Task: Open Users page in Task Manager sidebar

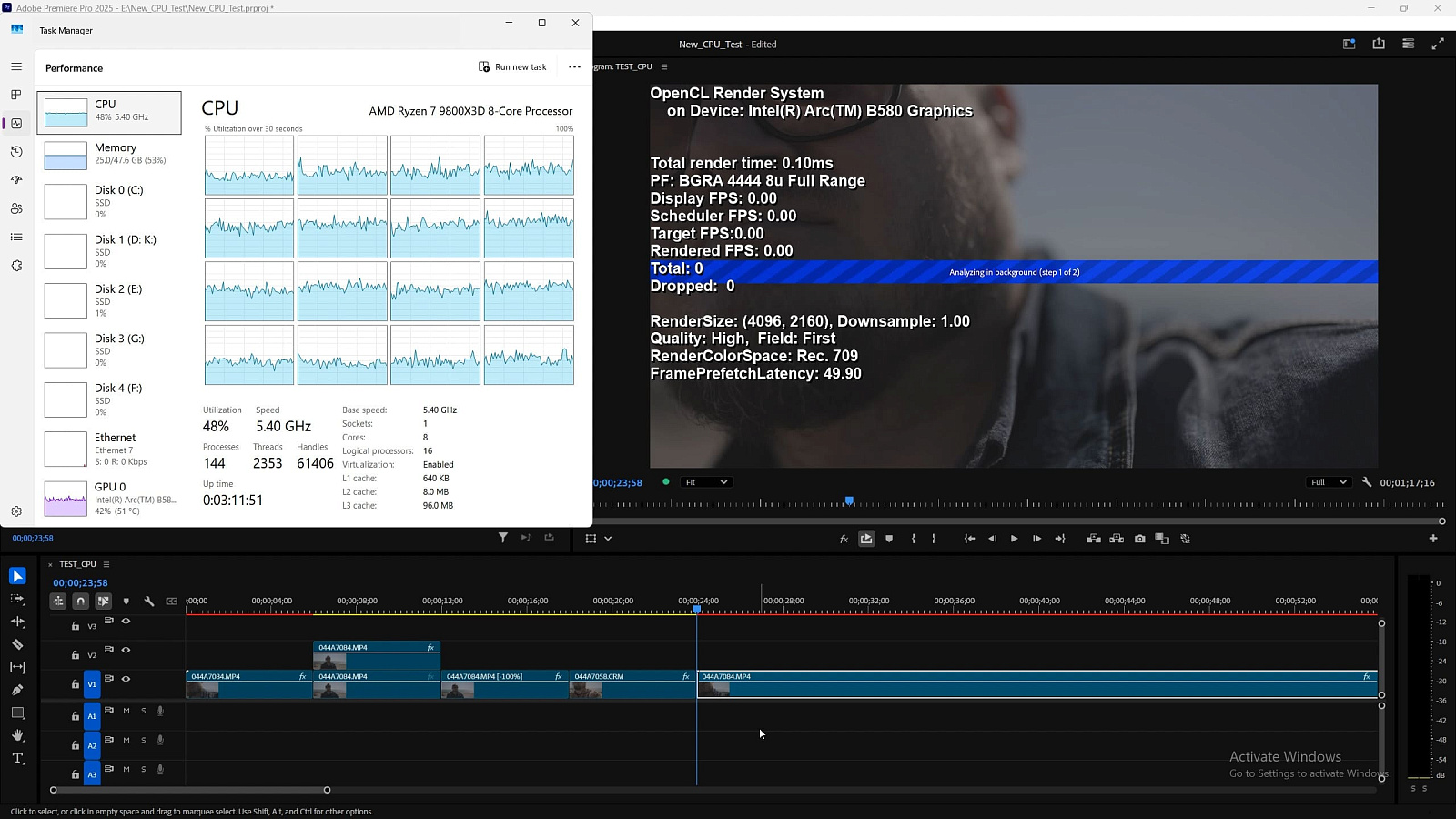Action: tap(16, 208)
